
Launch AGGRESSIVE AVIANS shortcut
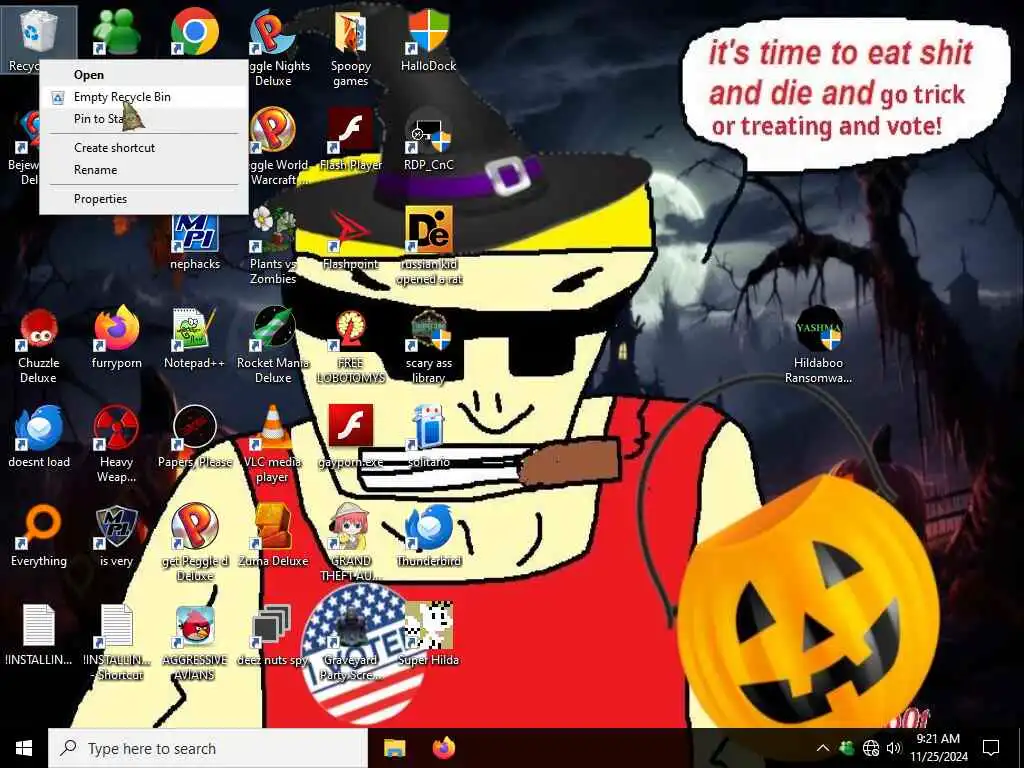[195, 643]
